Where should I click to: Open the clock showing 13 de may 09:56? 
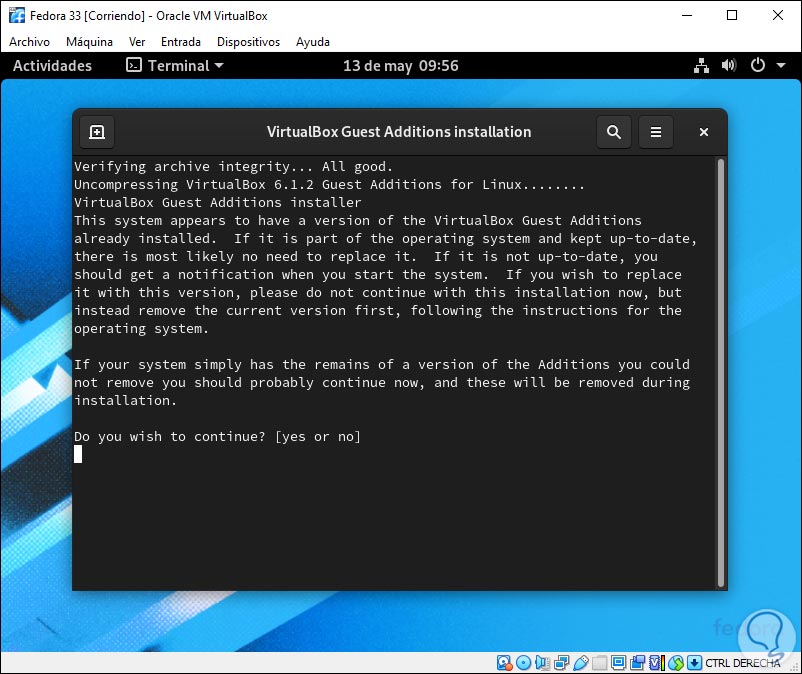pos(400,65)
